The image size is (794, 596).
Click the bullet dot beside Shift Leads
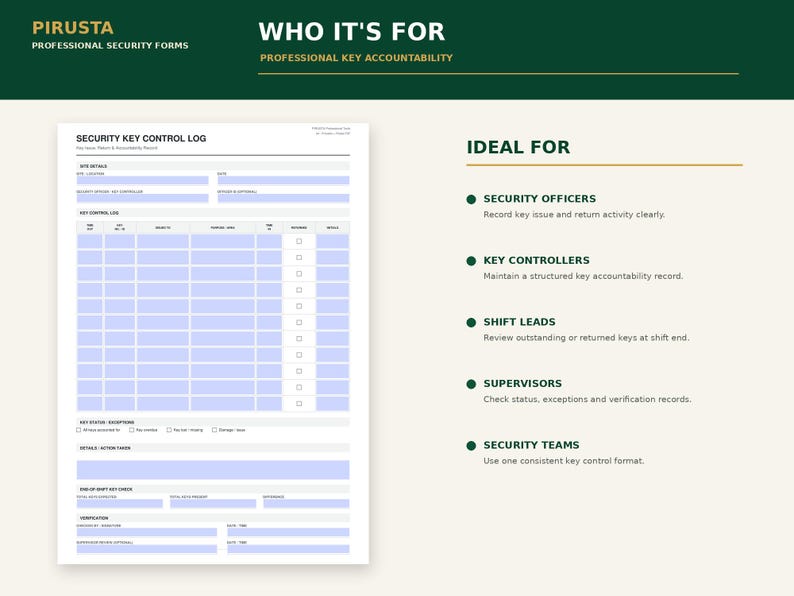click(471, 323)
